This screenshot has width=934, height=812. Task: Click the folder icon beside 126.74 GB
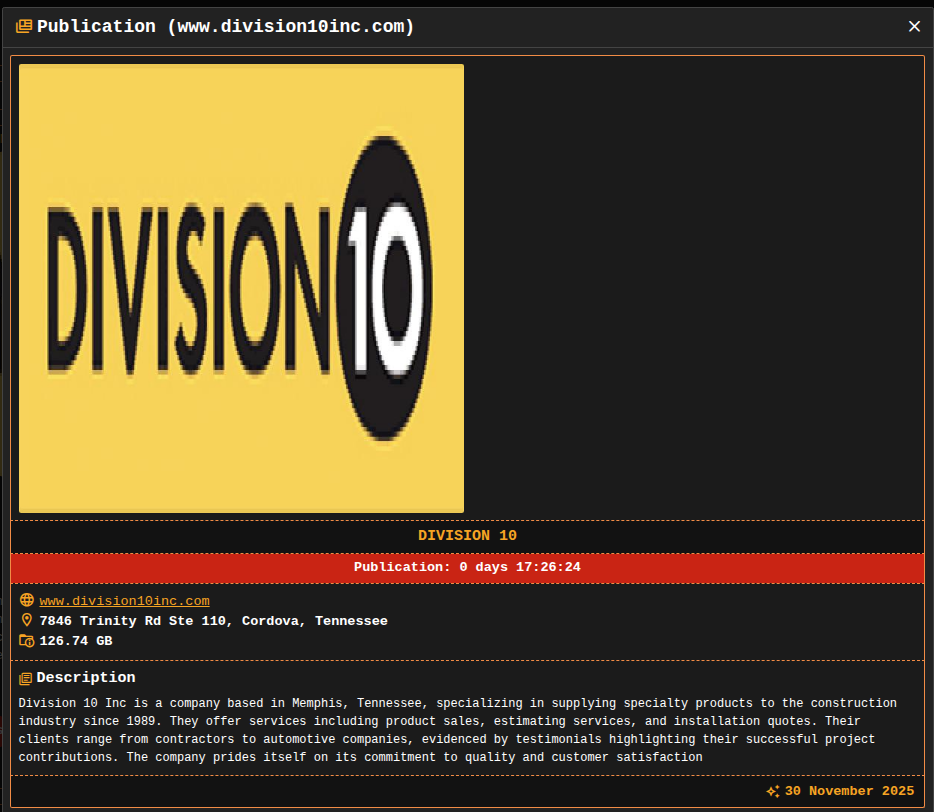click(27, 641)
